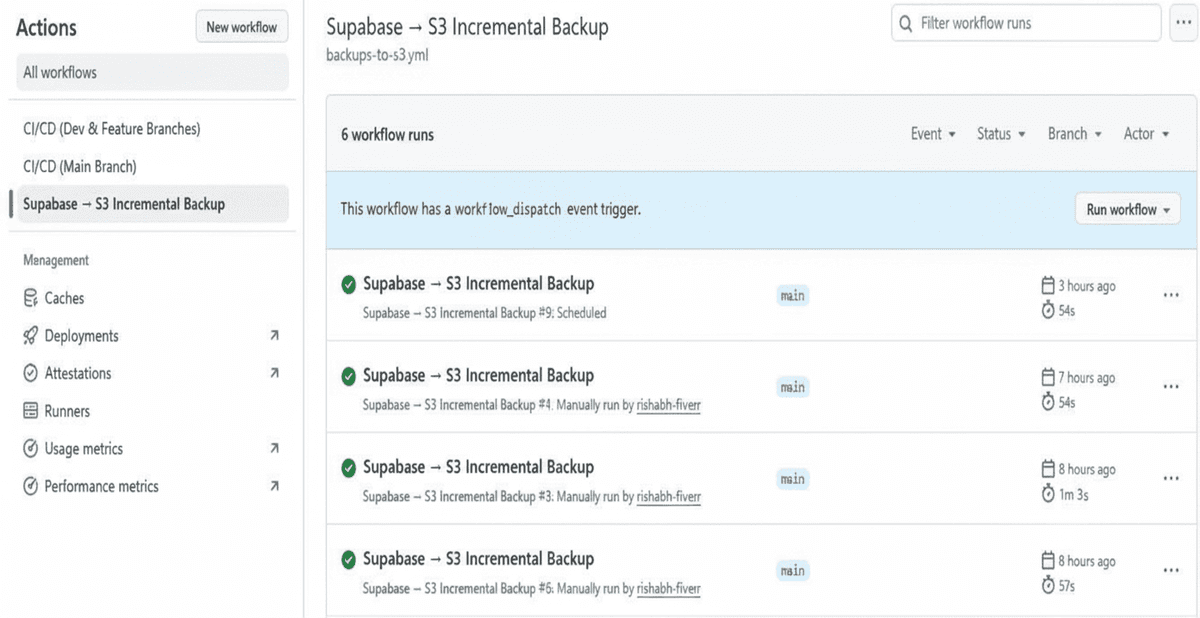Click the stopwatch icon beside 1m 3s

1048,494
